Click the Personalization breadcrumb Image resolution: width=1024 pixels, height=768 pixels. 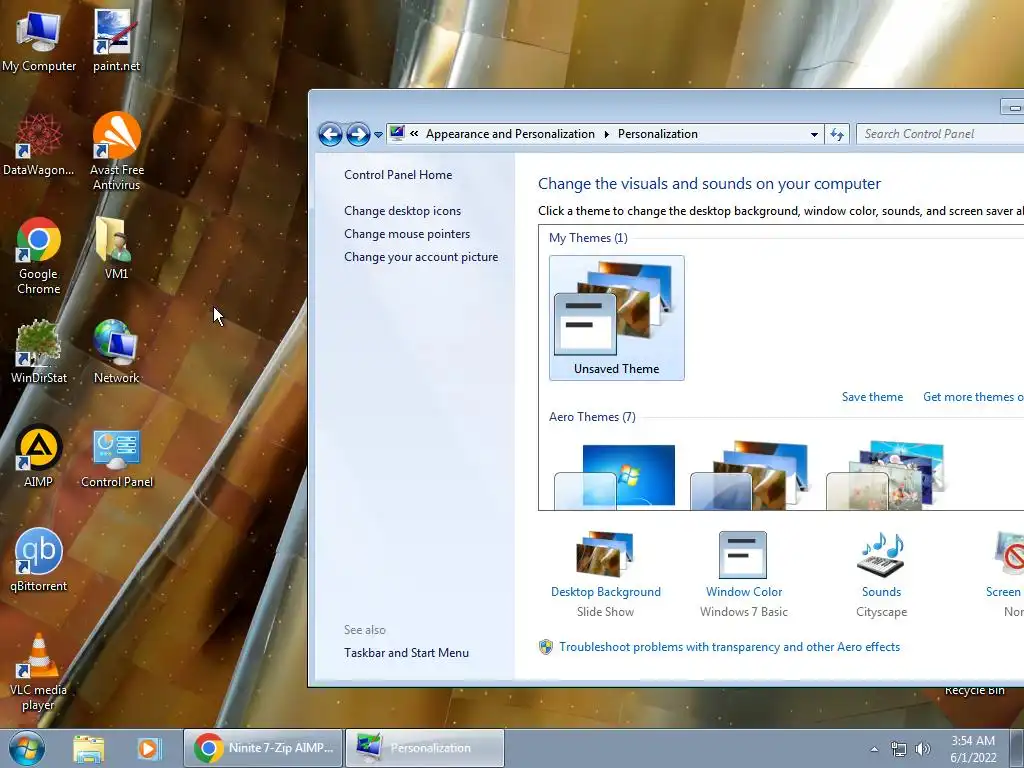(658, 134)
